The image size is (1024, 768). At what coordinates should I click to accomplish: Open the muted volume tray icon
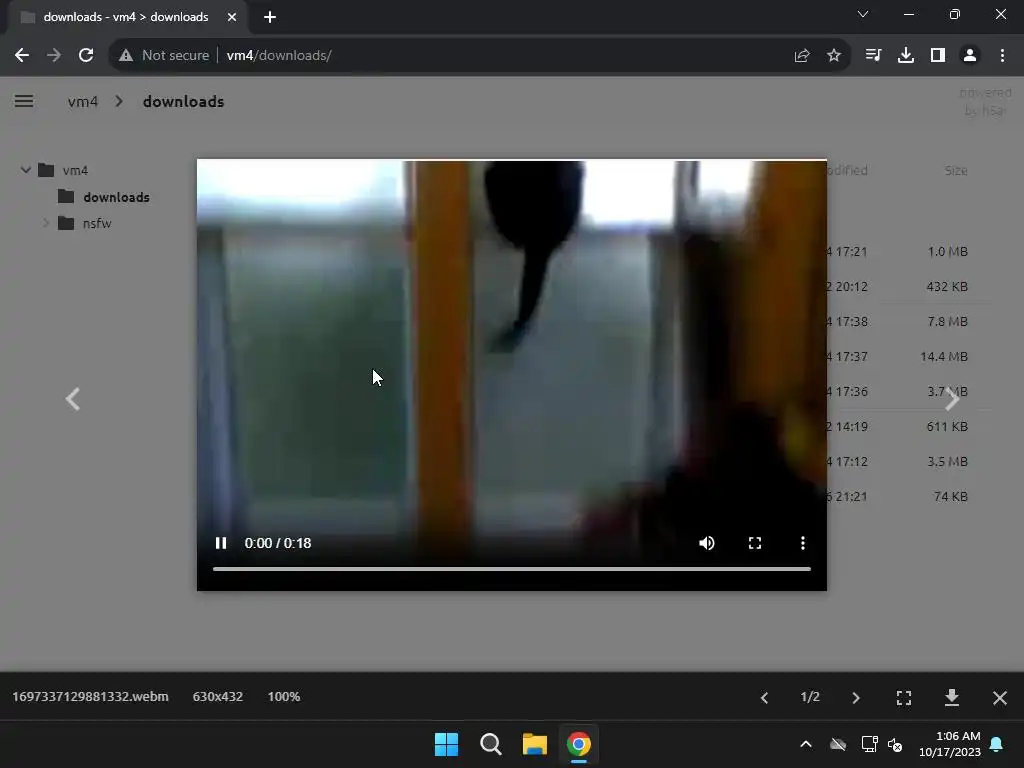point(895,744)
